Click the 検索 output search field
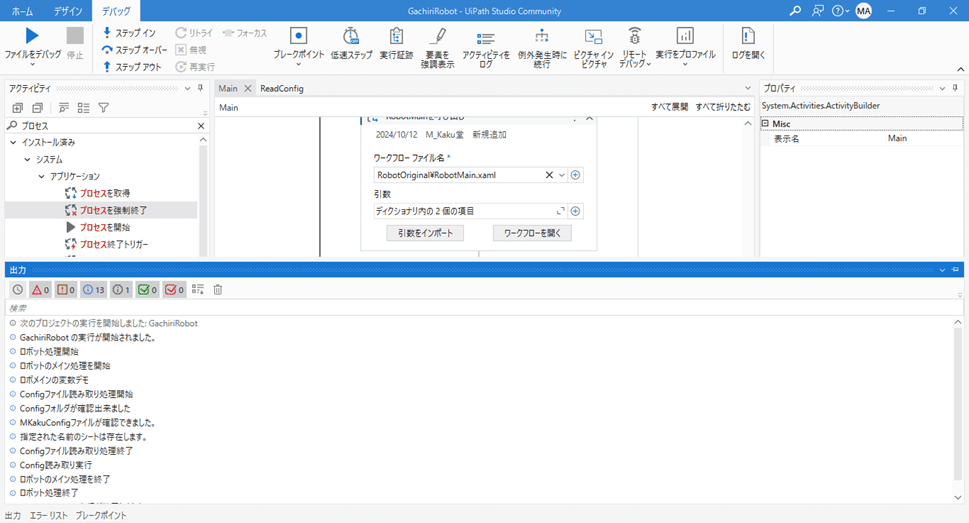This screenshot has height=523, width=969. 482,308
